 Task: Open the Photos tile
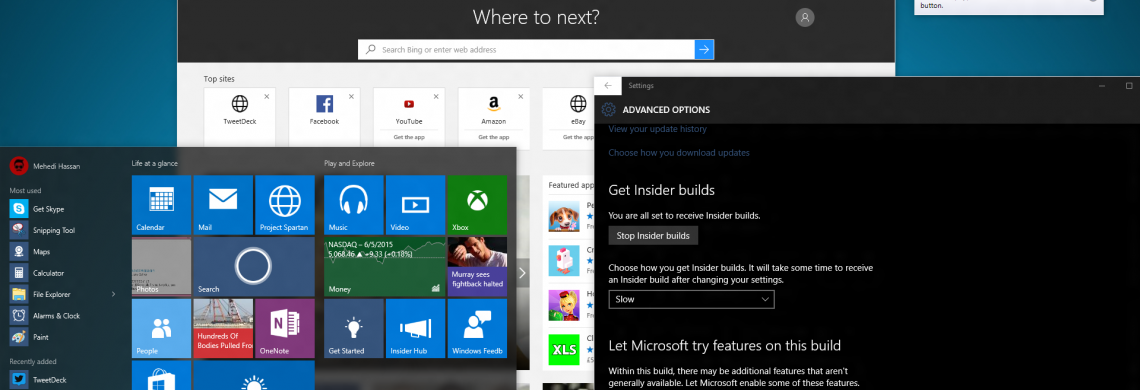pyautogui.click(x=161, y=267)
